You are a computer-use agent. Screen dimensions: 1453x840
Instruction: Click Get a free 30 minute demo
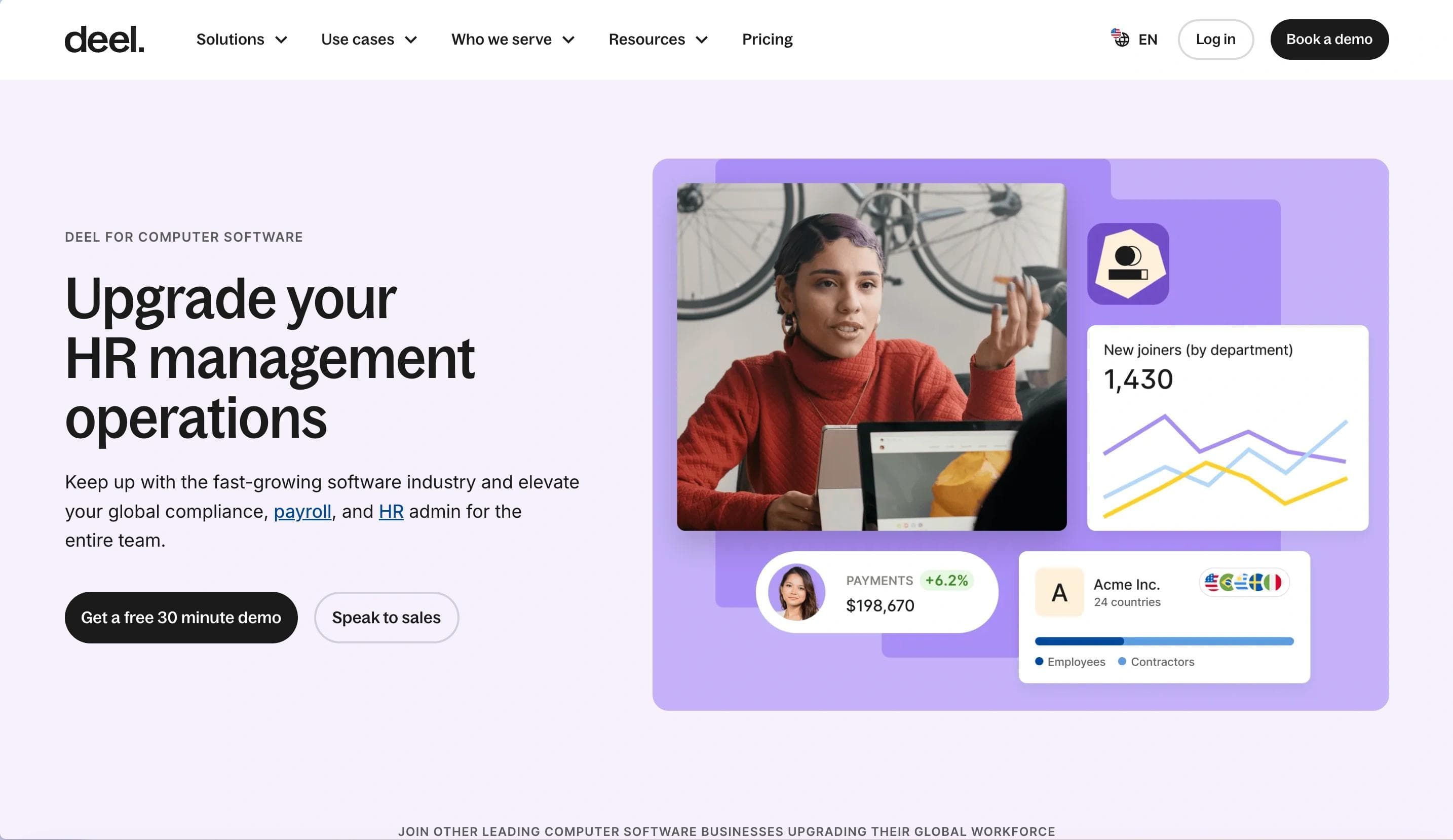(x=181, y=618)
